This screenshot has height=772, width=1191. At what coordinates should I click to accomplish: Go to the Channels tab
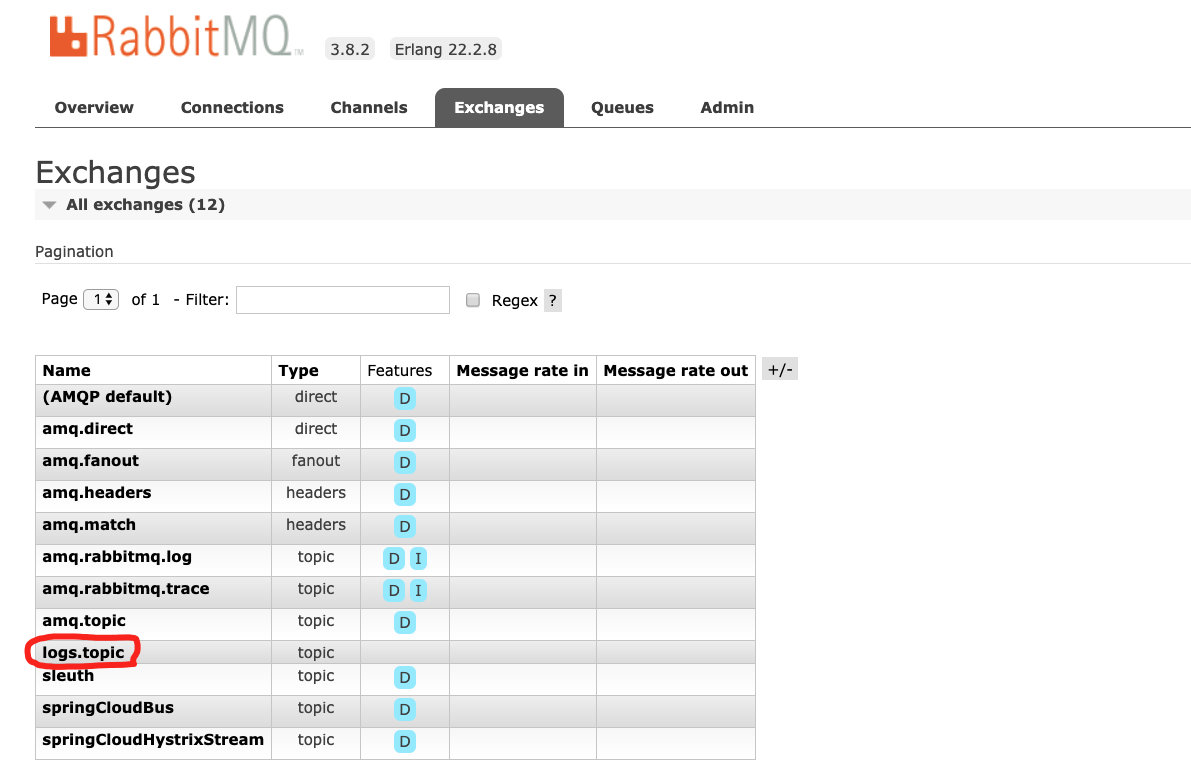click(369, 108)
